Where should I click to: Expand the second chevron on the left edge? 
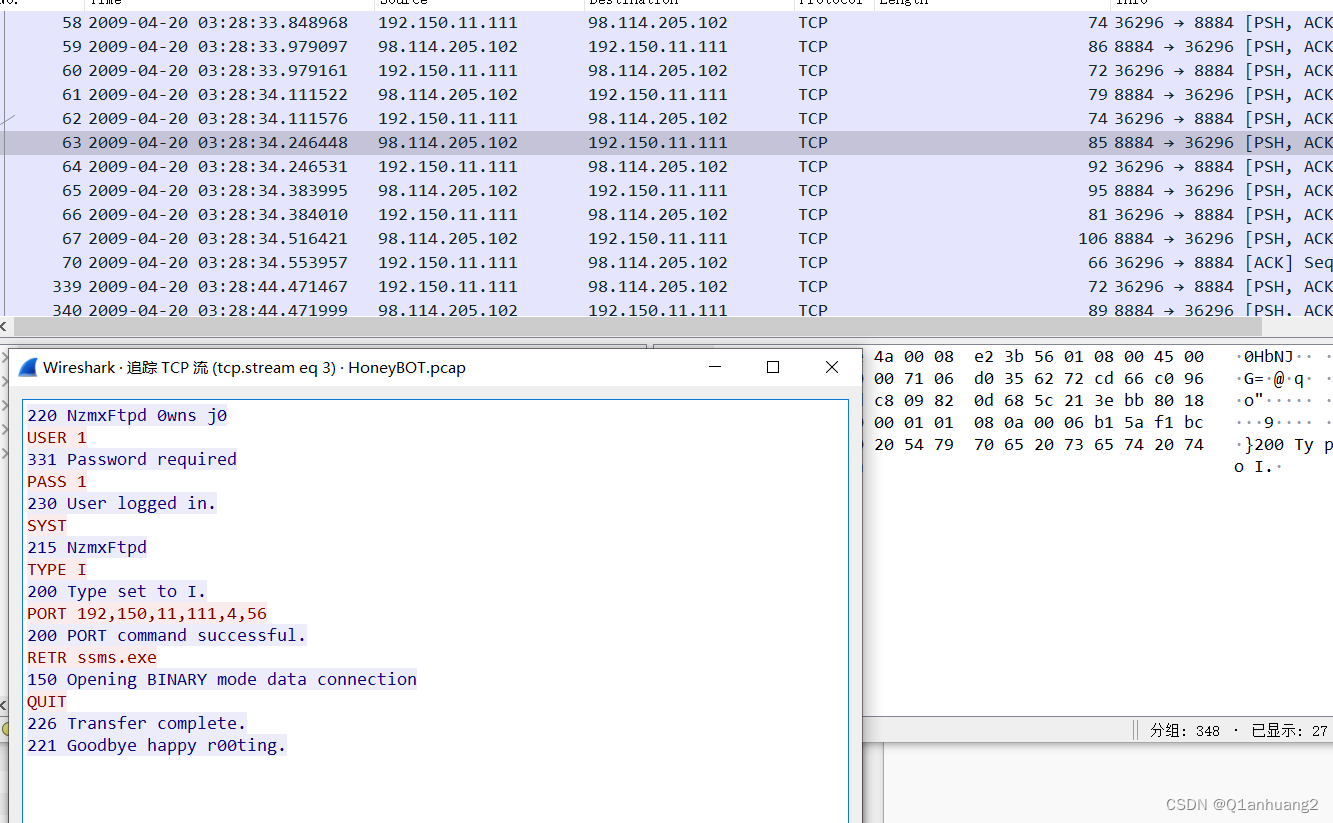[4, 379]
